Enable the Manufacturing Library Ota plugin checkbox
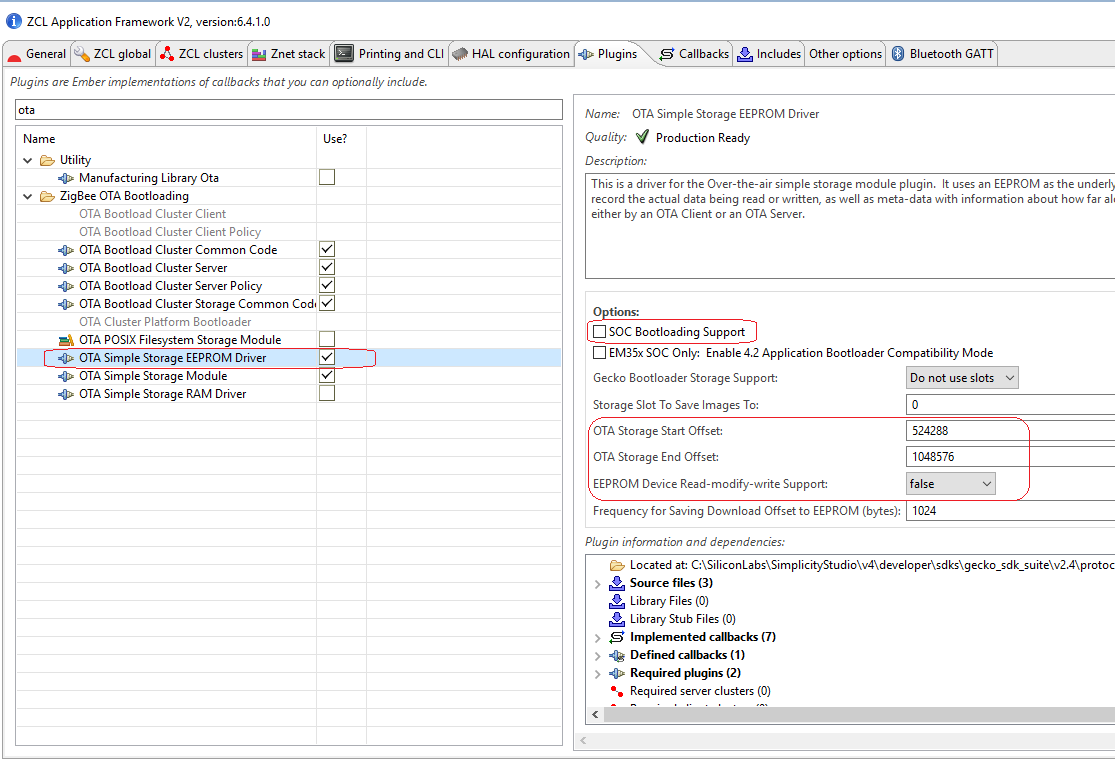 [327, 177]
